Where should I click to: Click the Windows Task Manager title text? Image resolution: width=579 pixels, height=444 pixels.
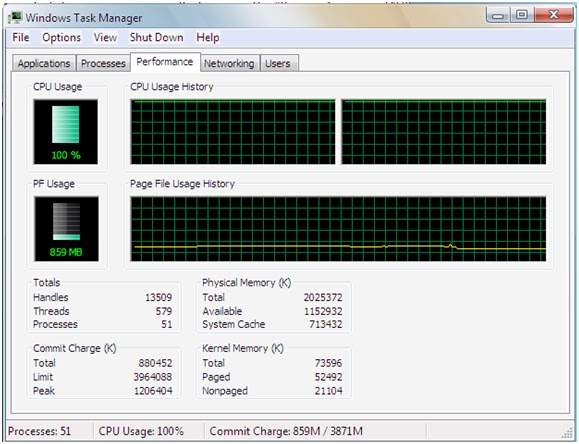pos(84,18)
